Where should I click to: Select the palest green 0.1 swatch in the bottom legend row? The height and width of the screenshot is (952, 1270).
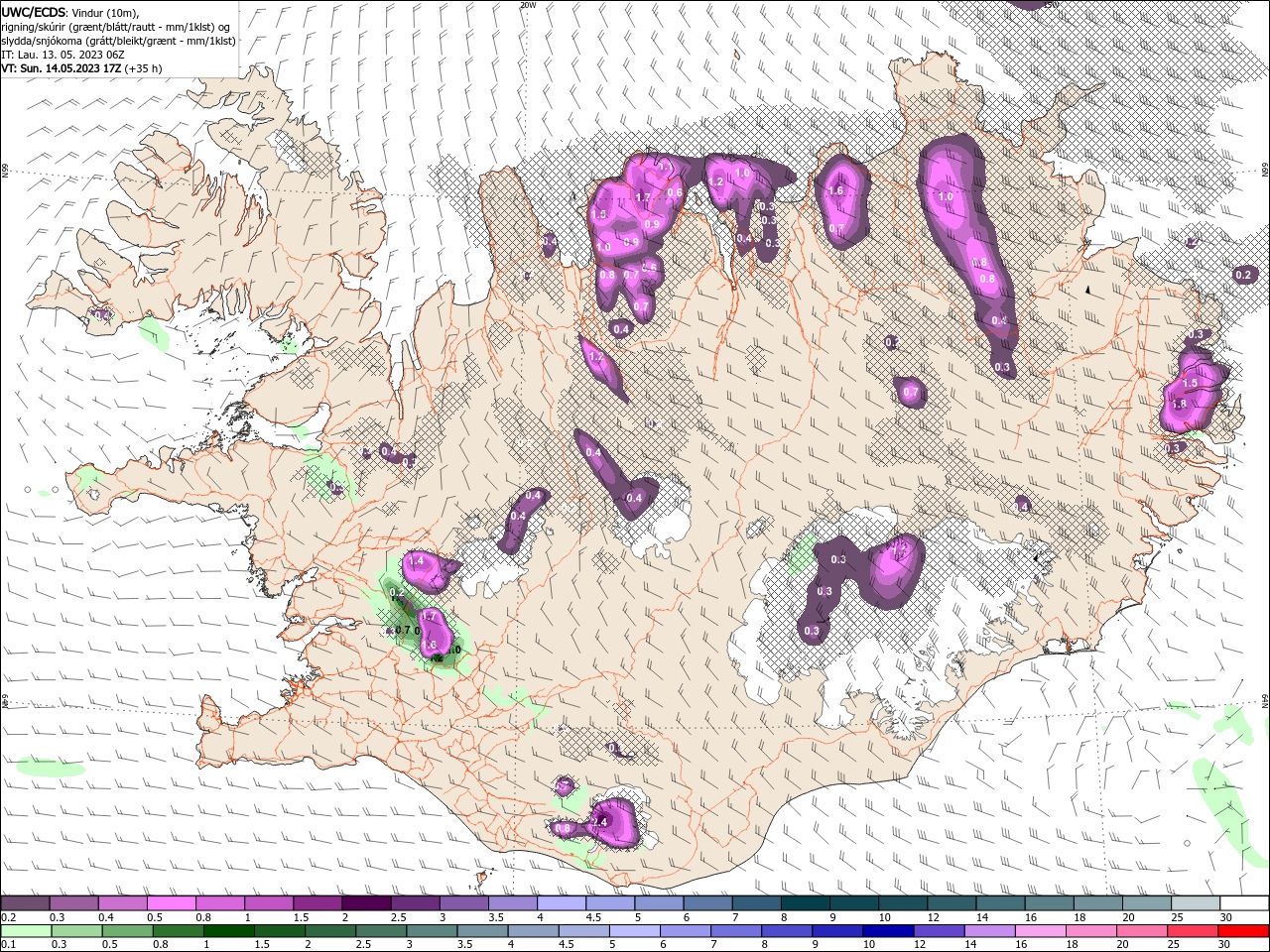[26, 931]
